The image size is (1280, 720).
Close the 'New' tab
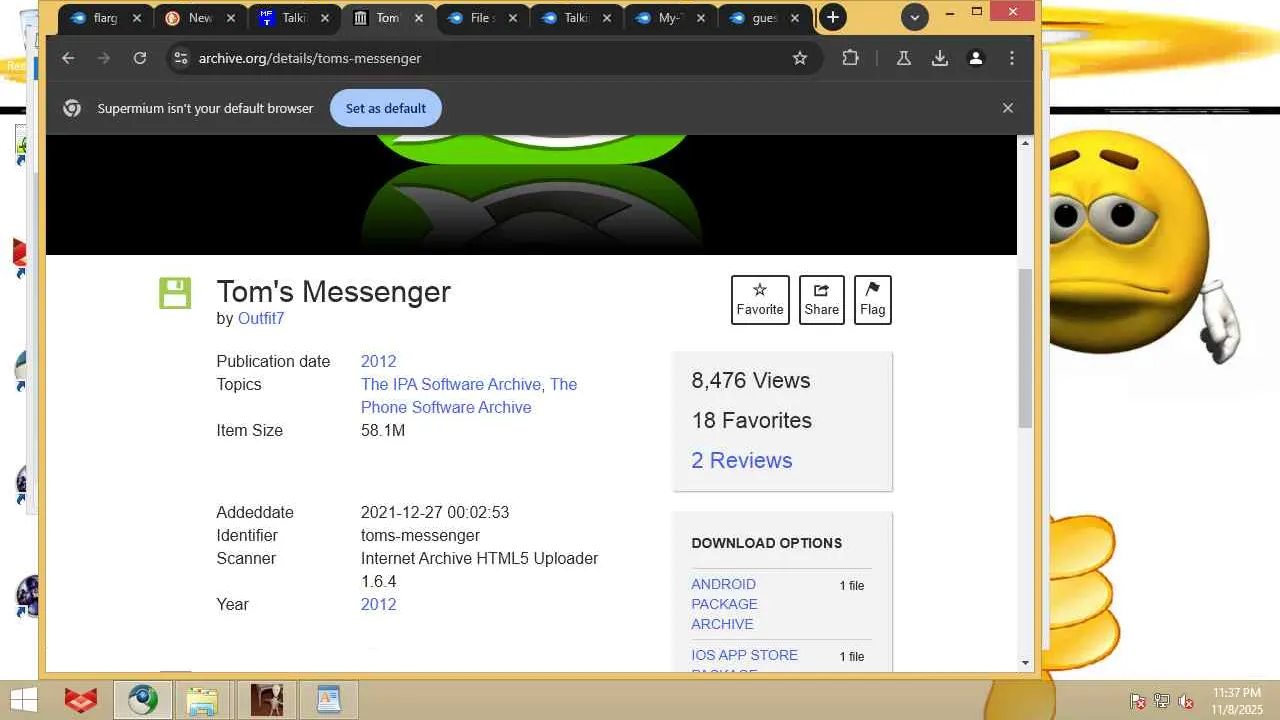[231, 18]
